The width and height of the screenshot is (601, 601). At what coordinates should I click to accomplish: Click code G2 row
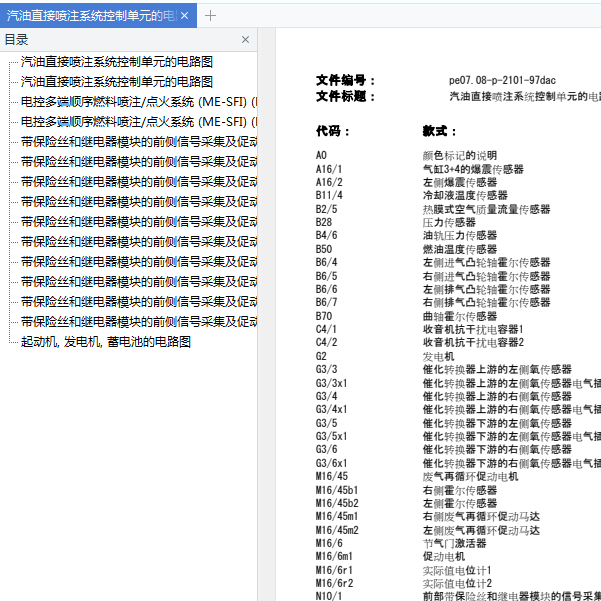tap(321, 356)
